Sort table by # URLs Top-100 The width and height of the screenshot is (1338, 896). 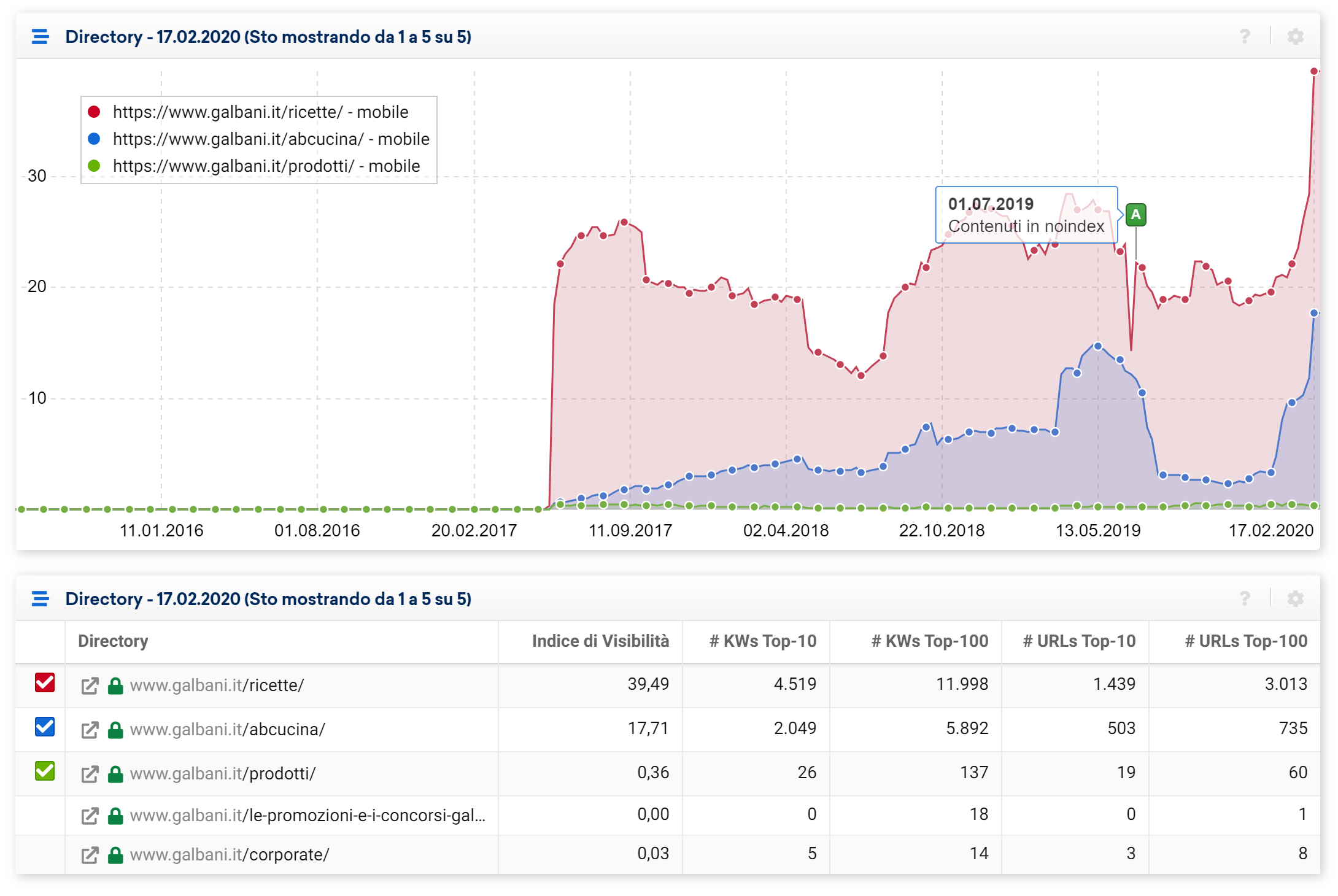[x=1246, y=641]
